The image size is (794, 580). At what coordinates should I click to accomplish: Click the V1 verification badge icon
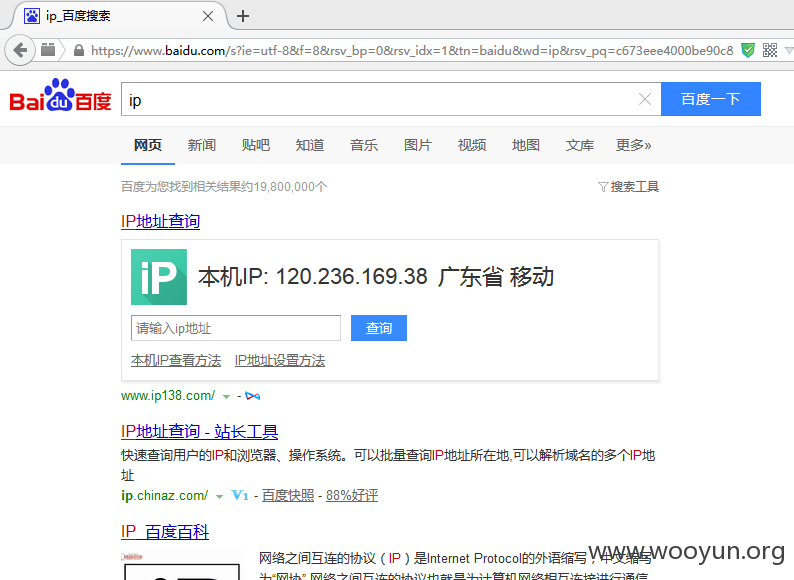(240, 495)
